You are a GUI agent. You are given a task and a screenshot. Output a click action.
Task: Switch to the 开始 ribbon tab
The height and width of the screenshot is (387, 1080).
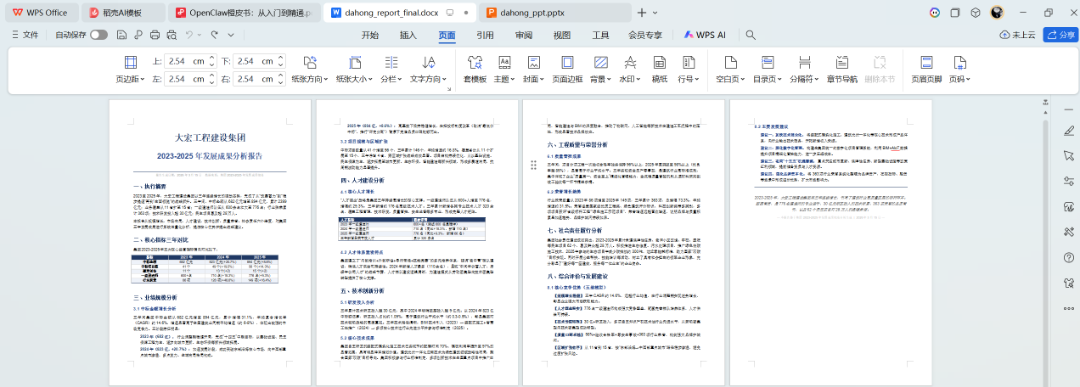pos(371,35)
